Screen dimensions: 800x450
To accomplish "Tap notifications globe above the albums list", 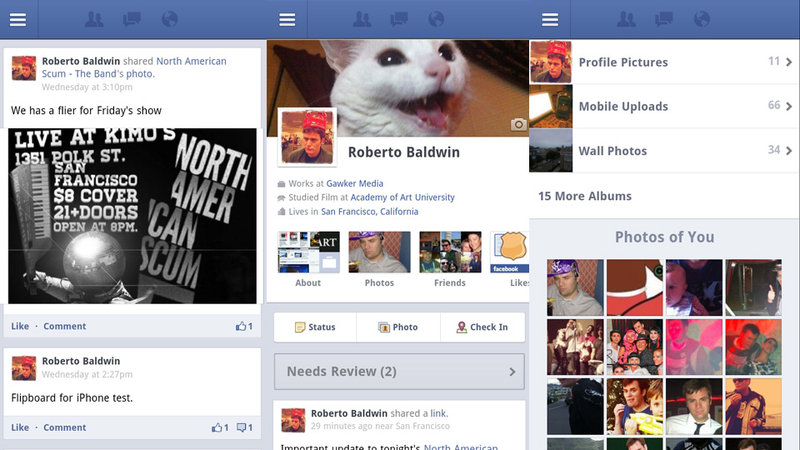I will 702,19.
